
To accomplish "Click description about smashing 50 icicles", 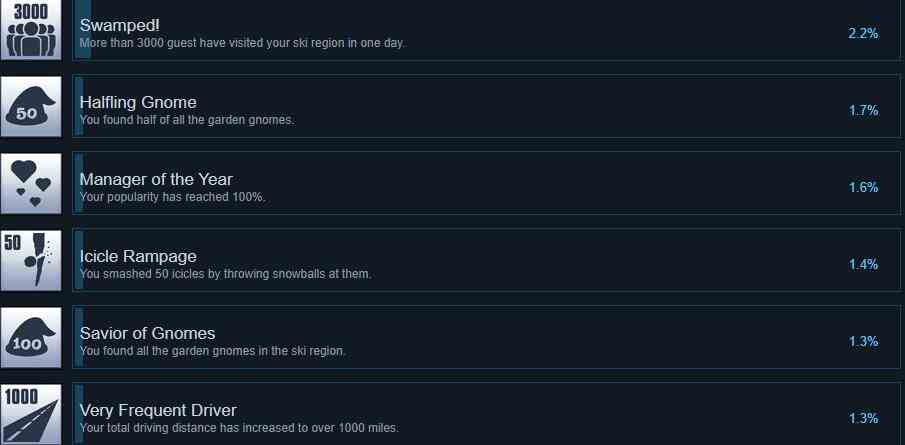I will (x=225, y=274).
